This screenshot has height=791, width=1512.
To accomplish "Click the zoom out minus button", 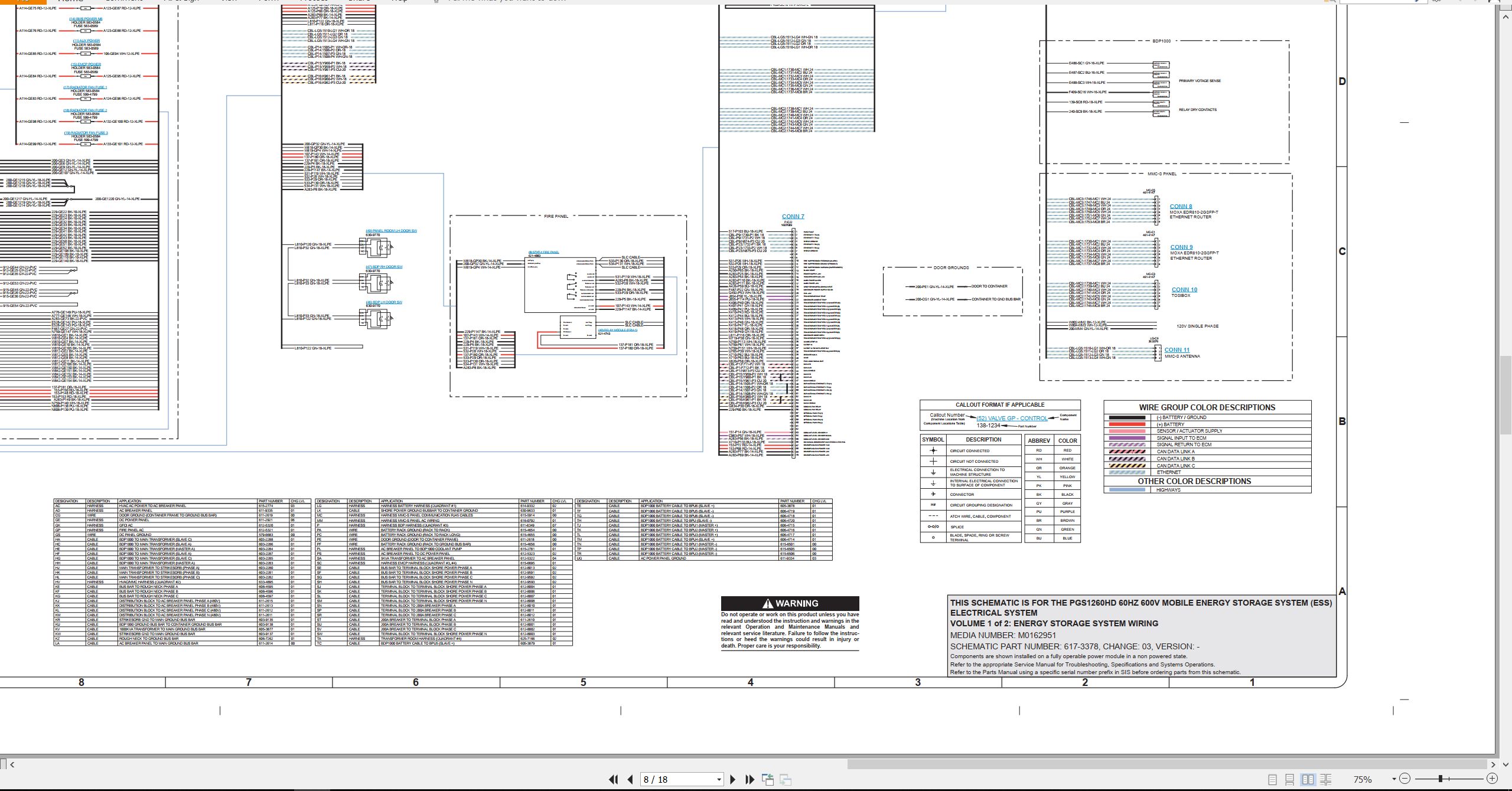I will pyautogui.click(x=1405, y=779).
